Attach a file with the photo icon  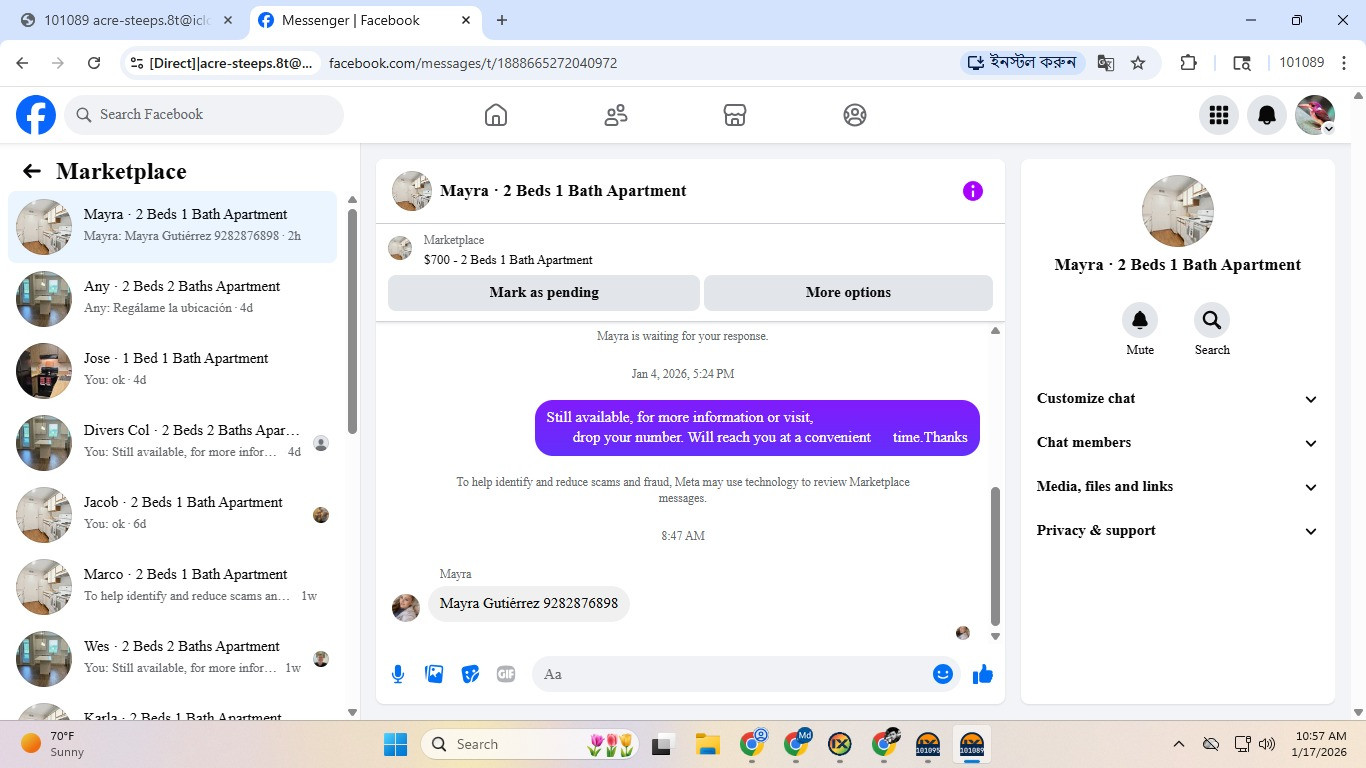click(x=434, y=674)
